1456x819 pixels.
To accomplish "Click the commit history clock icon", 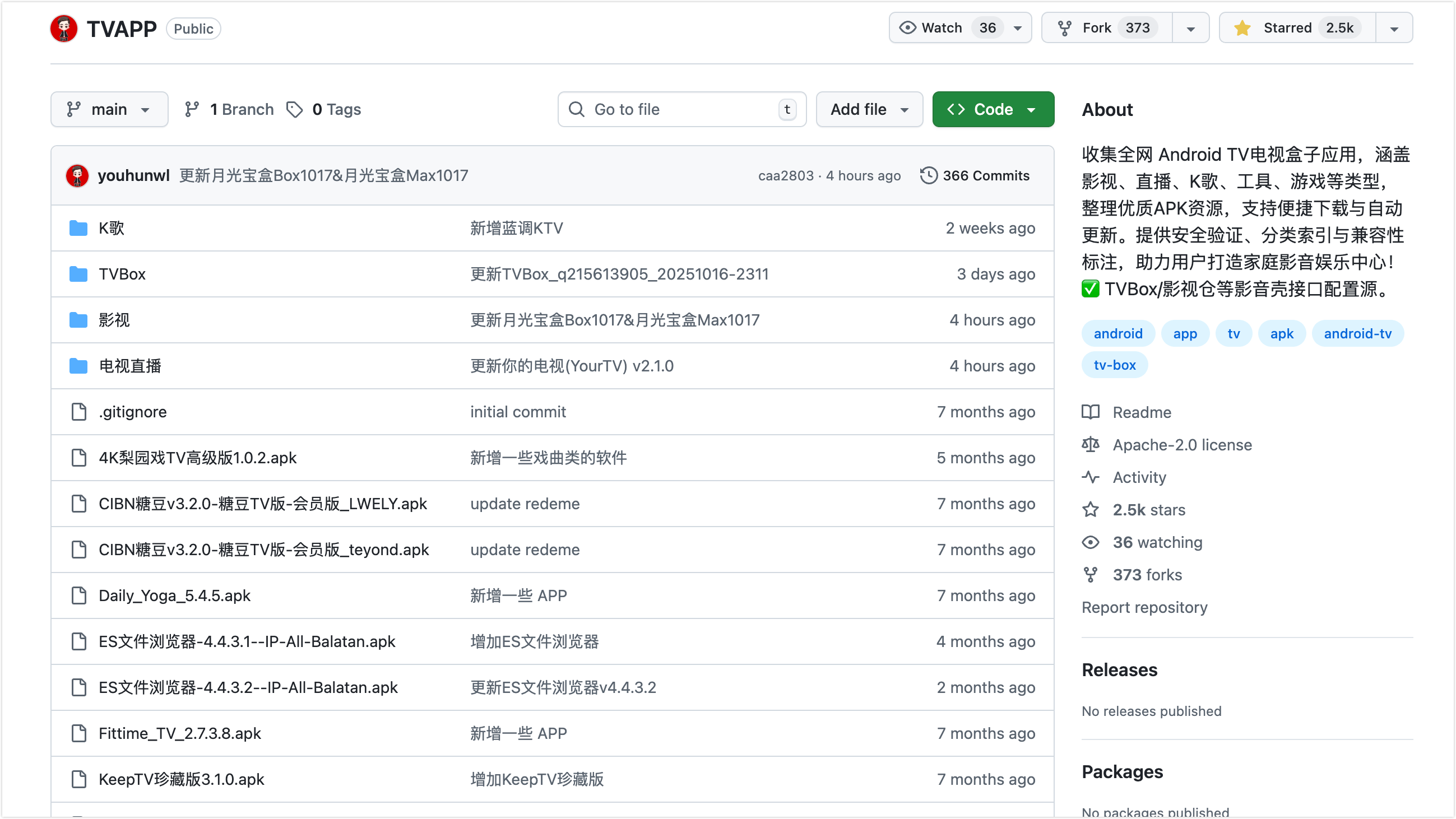I will (928, 176).
